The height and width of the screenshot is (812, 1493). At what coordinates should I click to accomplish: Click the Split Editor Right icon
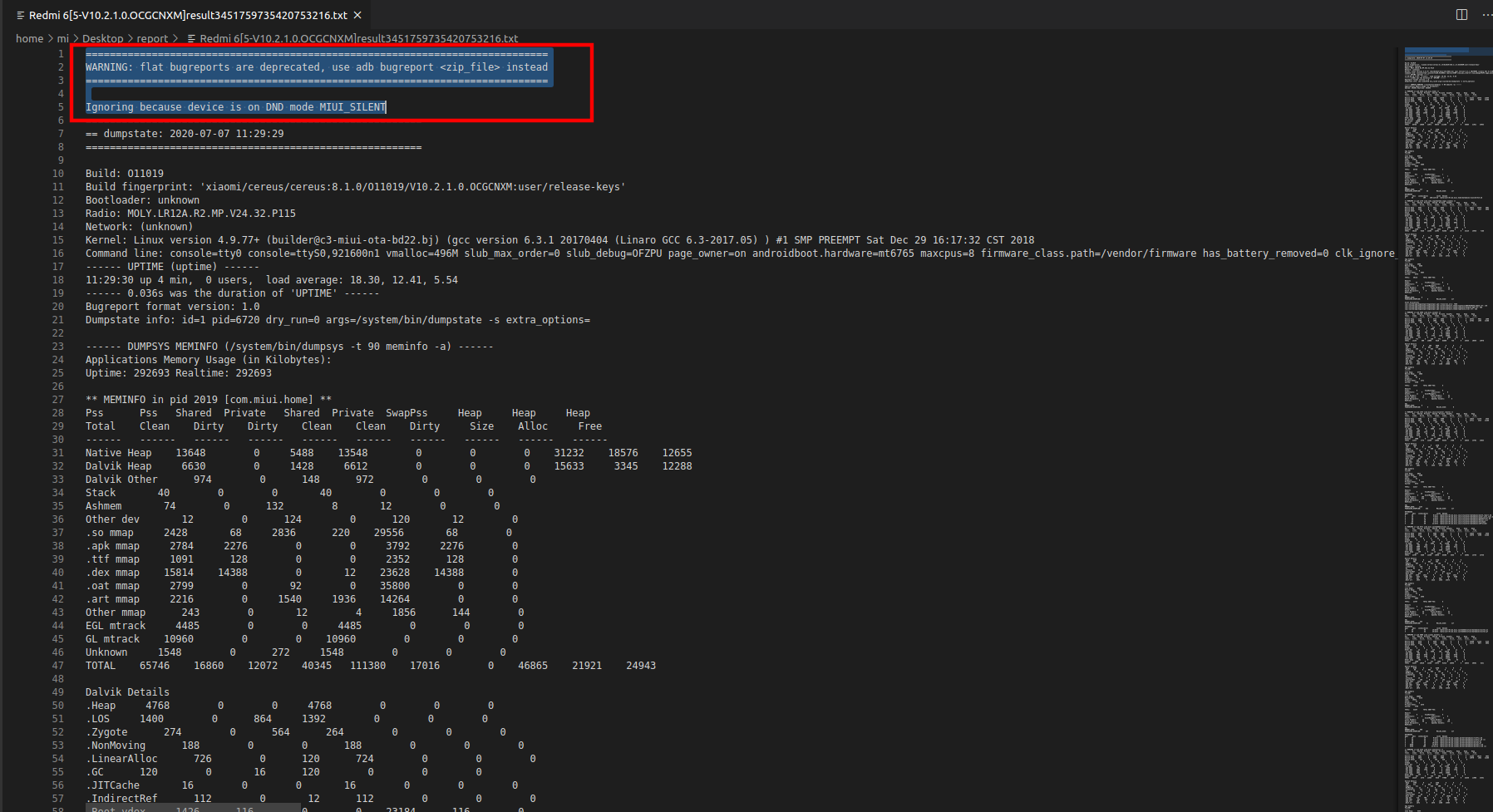pyautogui.click(x=1461, y=14)
